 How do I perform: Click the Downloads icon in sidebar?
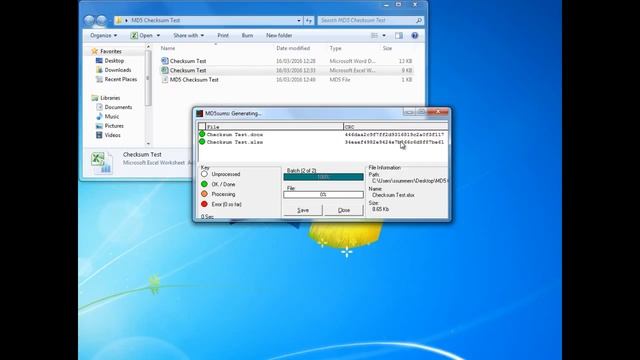pos(99,70)
